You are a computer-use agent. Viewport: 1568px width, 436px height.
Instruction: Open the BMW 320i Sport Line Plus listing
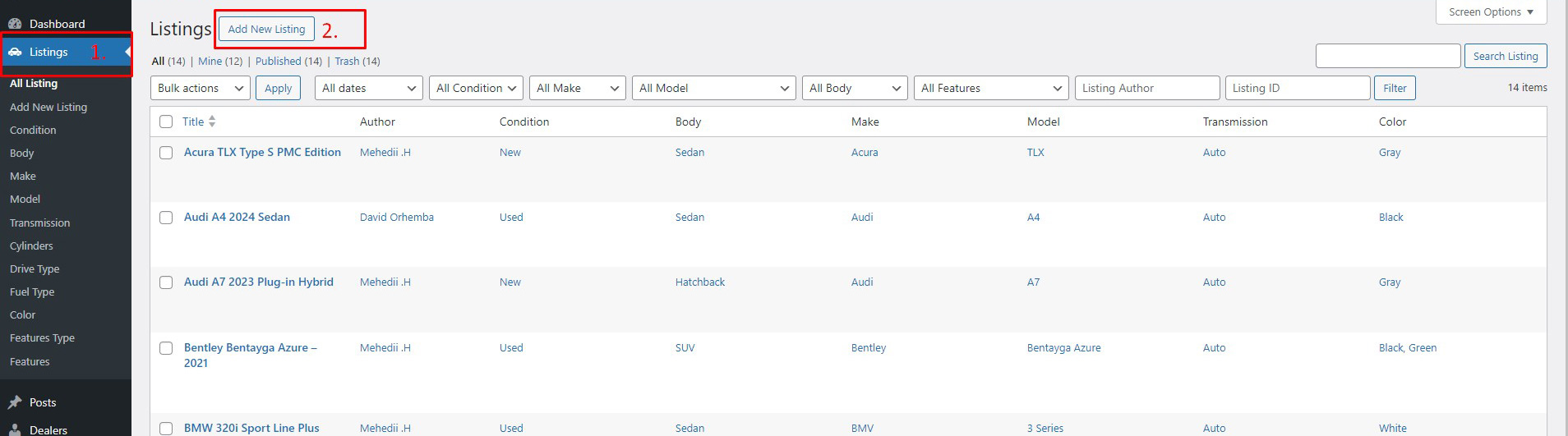tap(251, 428)
